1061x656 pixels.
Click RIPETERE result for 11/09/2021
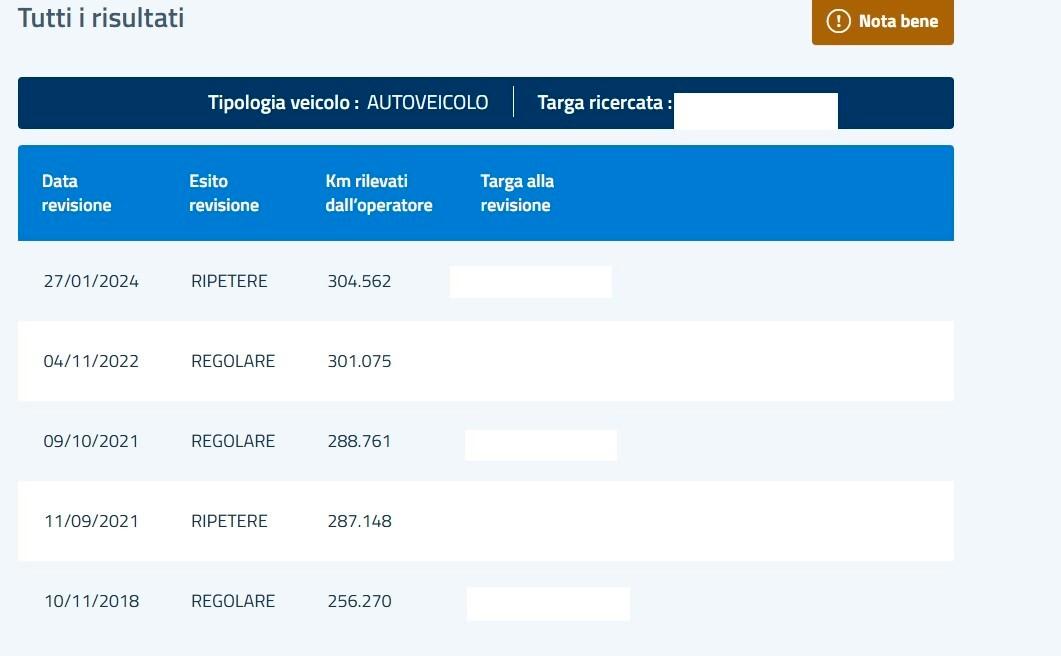[229, 521]
